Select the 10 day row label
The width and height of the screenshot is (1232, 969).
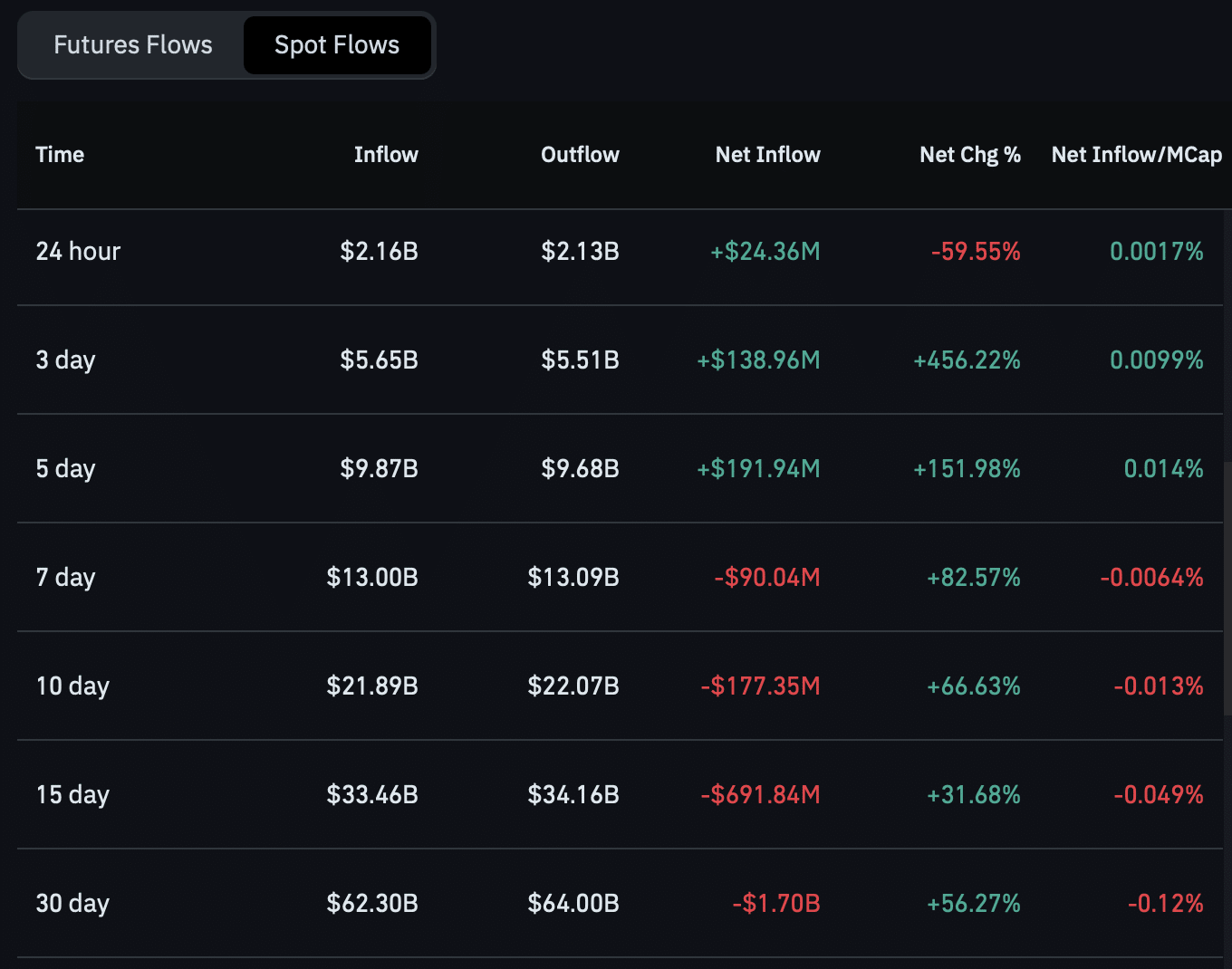[x=72, y=686]
